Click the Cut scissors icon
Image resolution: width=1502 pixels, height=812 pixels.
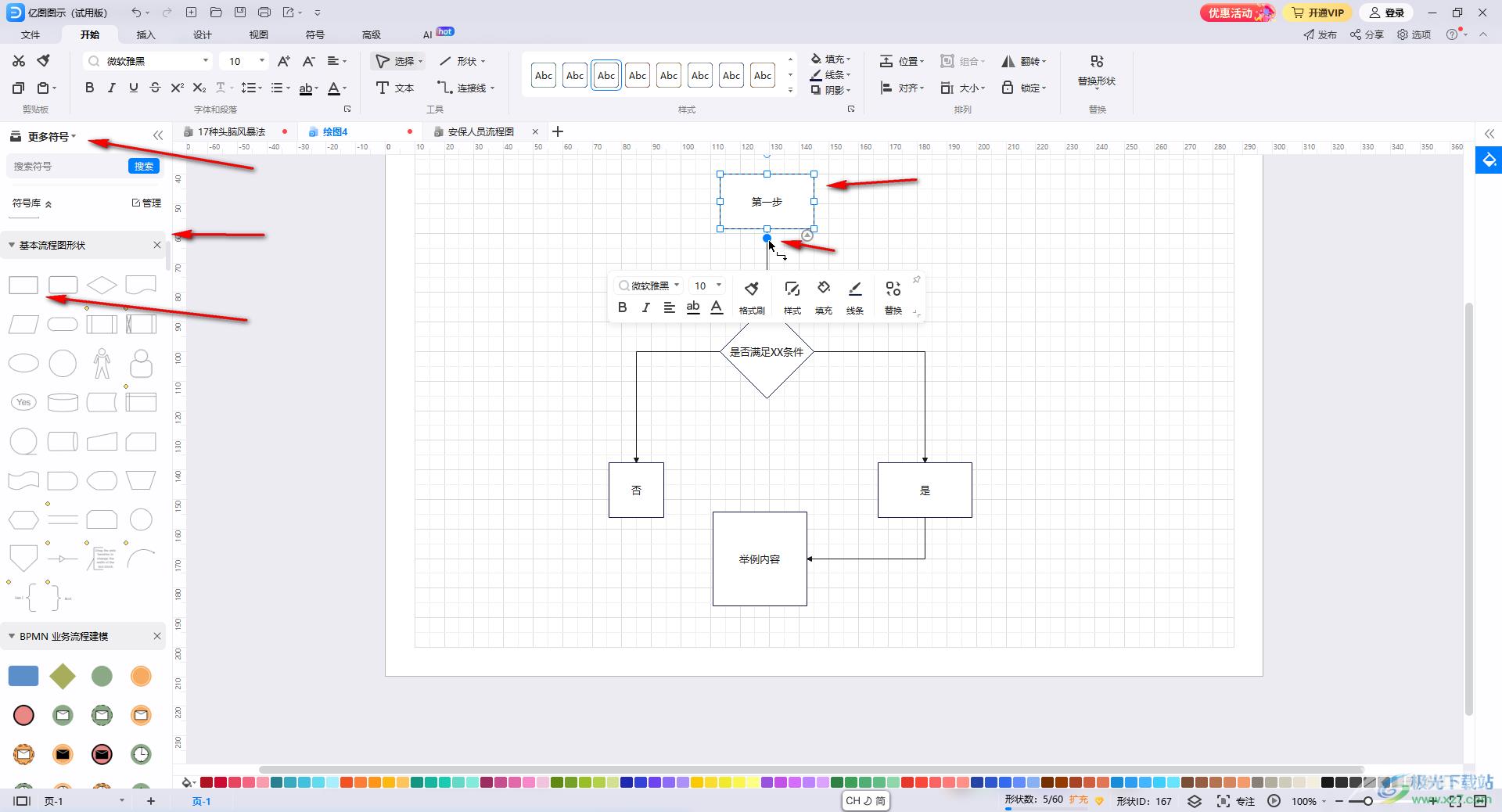tap(19, 61)
